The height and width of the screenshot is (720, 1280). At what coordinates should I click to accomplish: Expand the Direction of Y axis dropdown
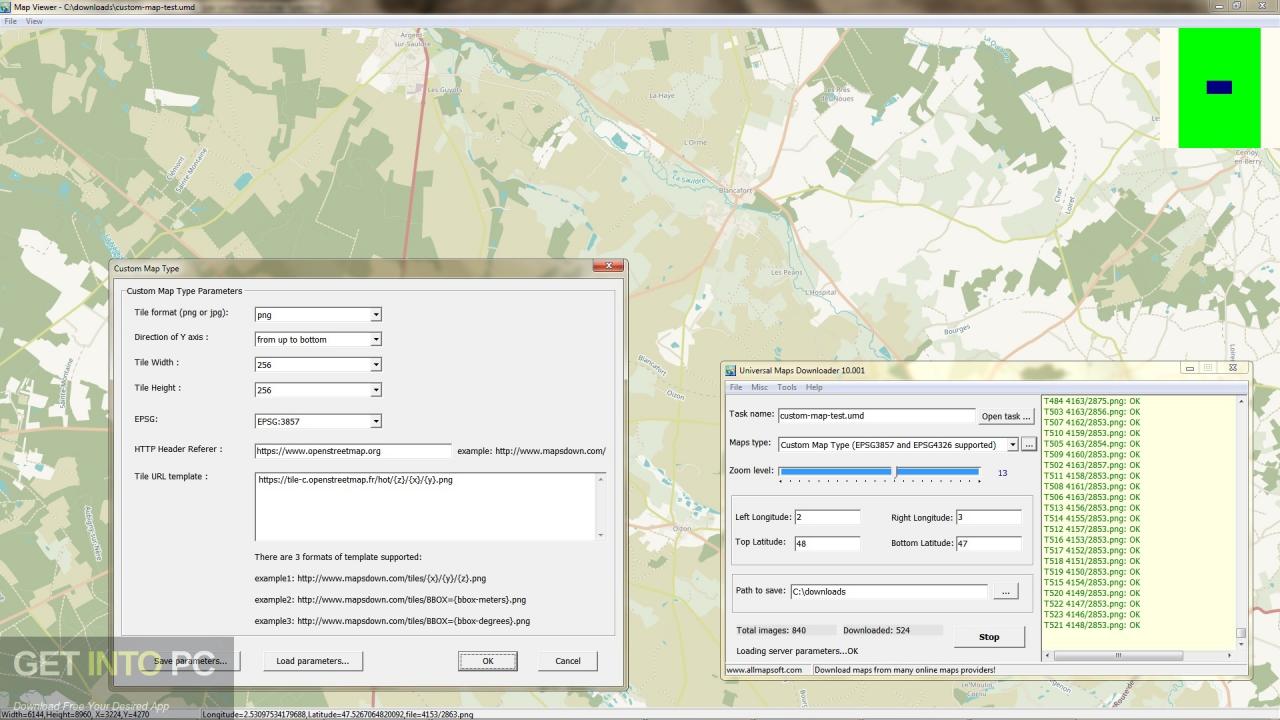click(x=376, y=339)
